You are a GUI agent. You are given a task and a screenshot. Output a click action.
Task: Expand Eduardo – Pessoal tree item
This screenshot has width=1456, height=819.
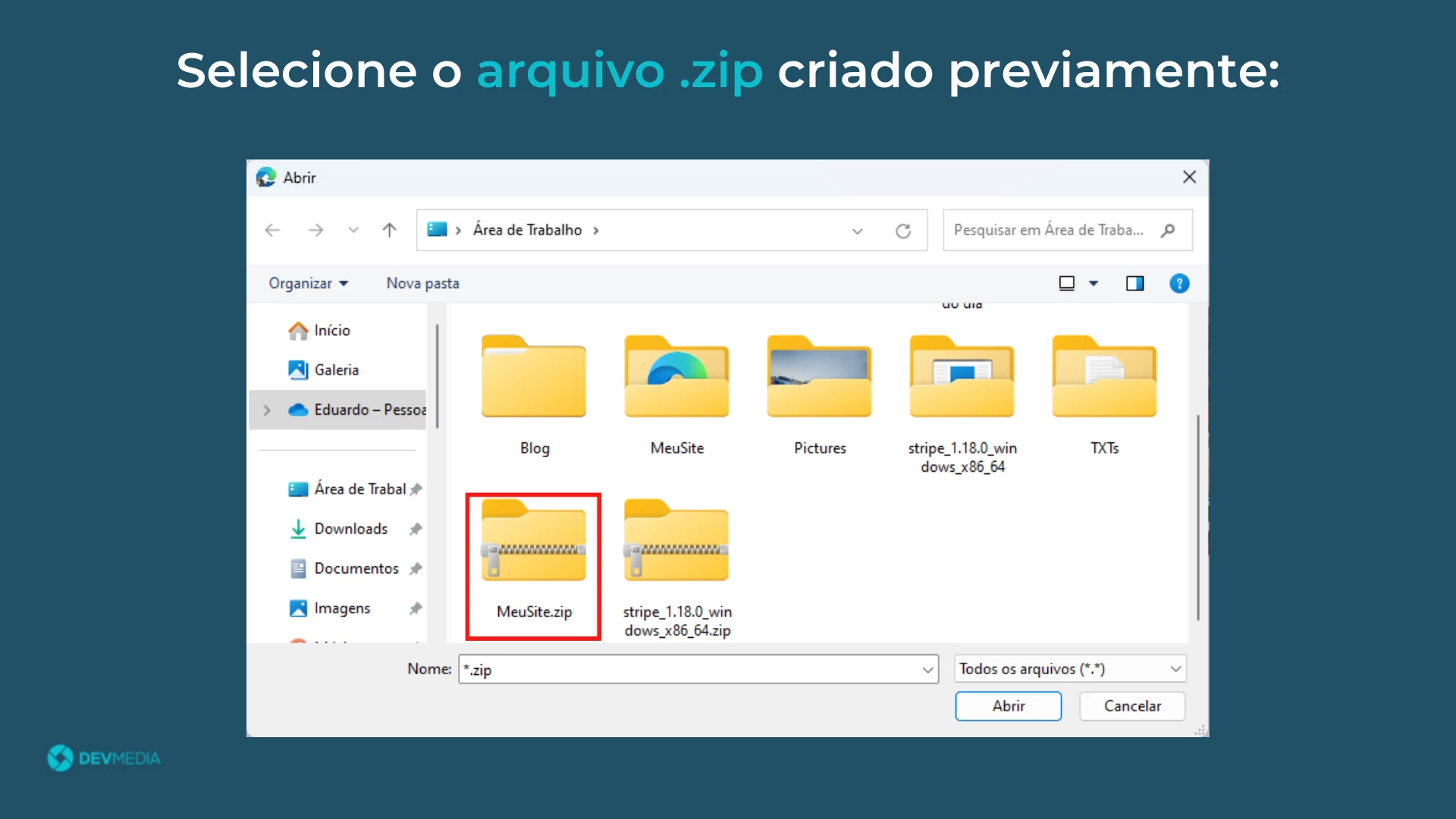coord(263,409)
